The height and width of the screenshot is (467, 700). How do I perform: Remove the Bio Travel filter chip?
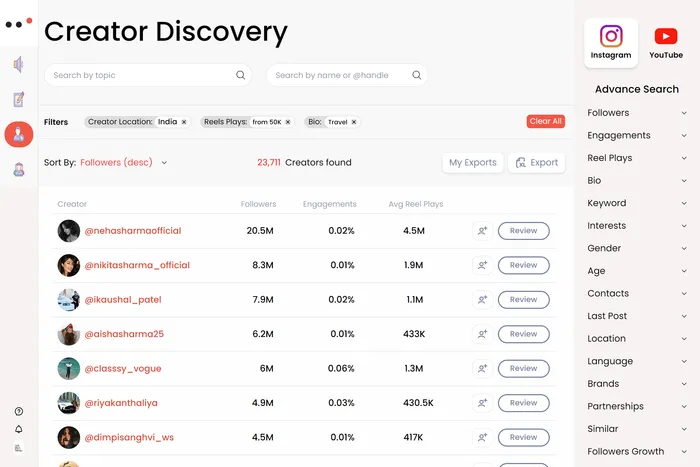(354, 122)
